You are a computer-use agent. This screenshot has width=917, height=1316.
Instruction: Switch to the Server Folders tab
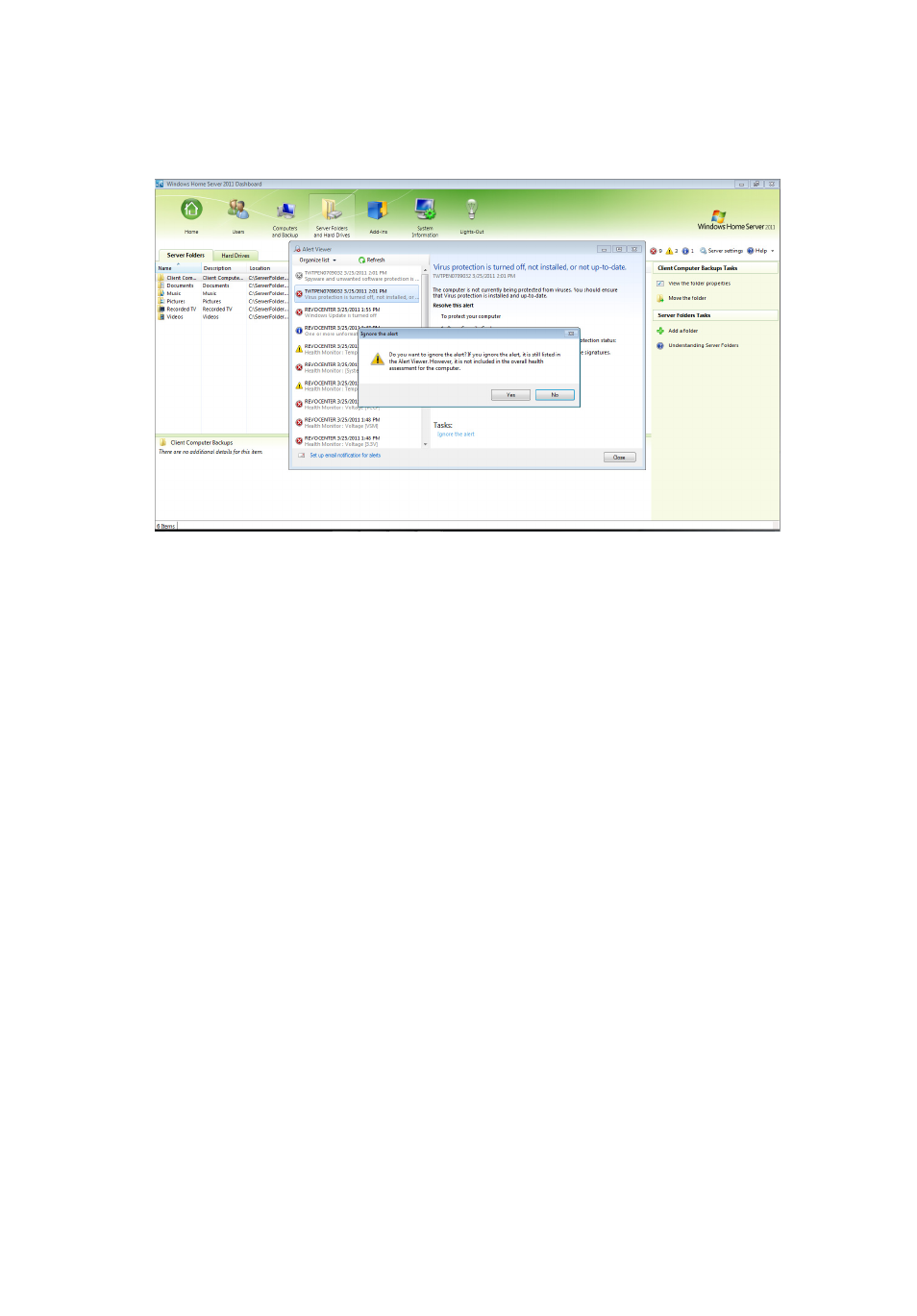click(186, 256)
